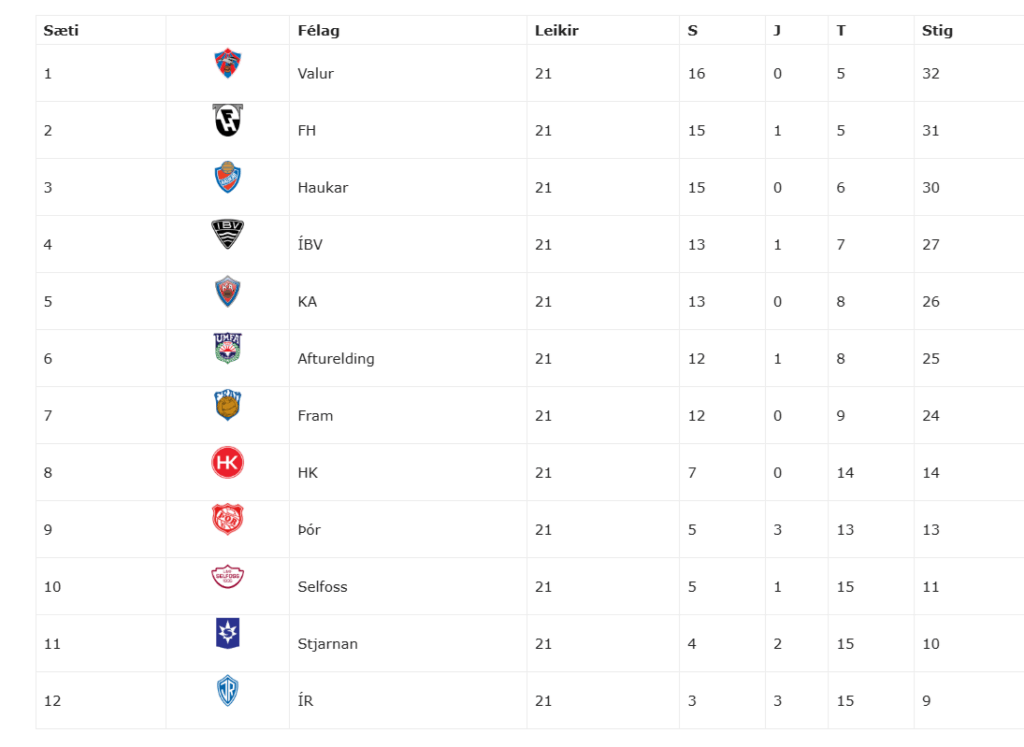Click the Sæti column header

[x=61, y=30]
